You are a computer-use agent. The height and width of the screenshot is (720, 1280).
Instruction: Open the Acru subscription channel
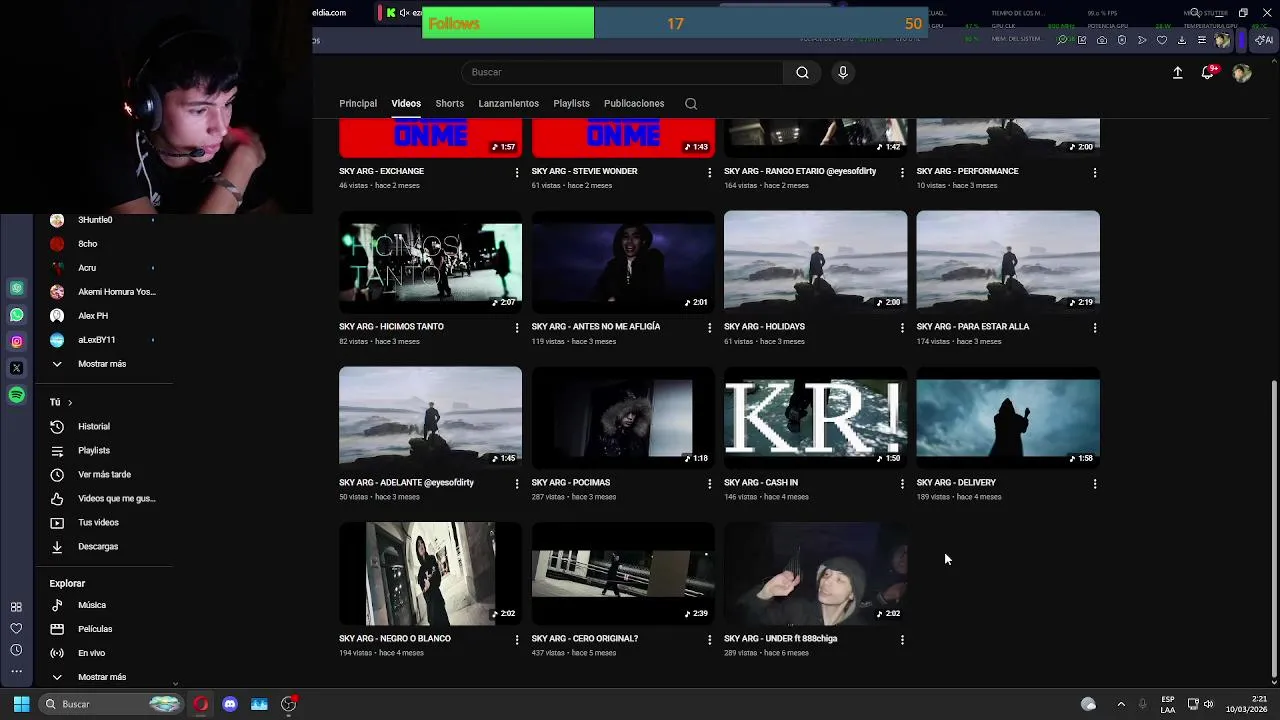103,268
